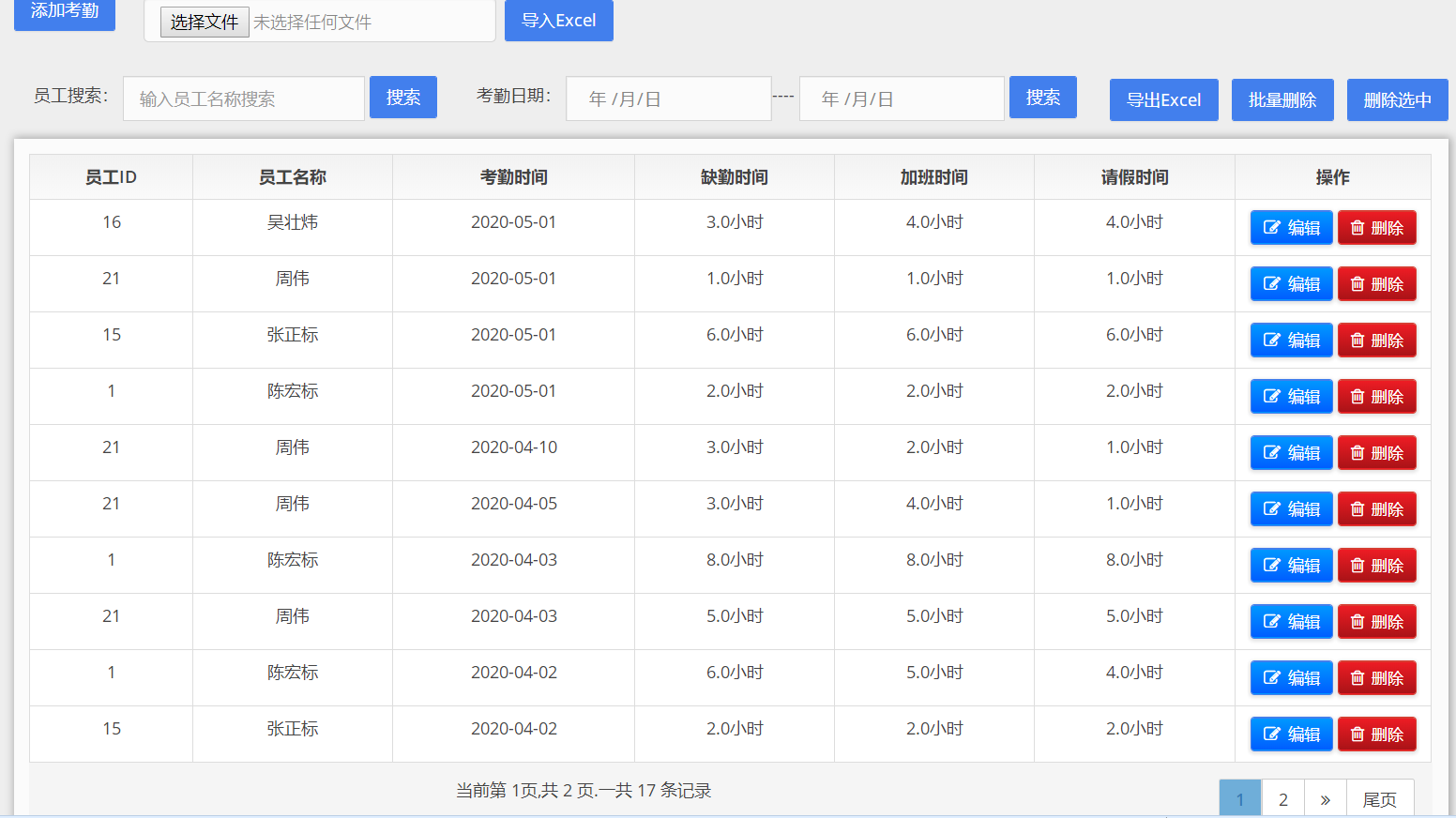1456x818 pixels.
Task: Select the date cell 2020-04-05
Action: point(514,504)
